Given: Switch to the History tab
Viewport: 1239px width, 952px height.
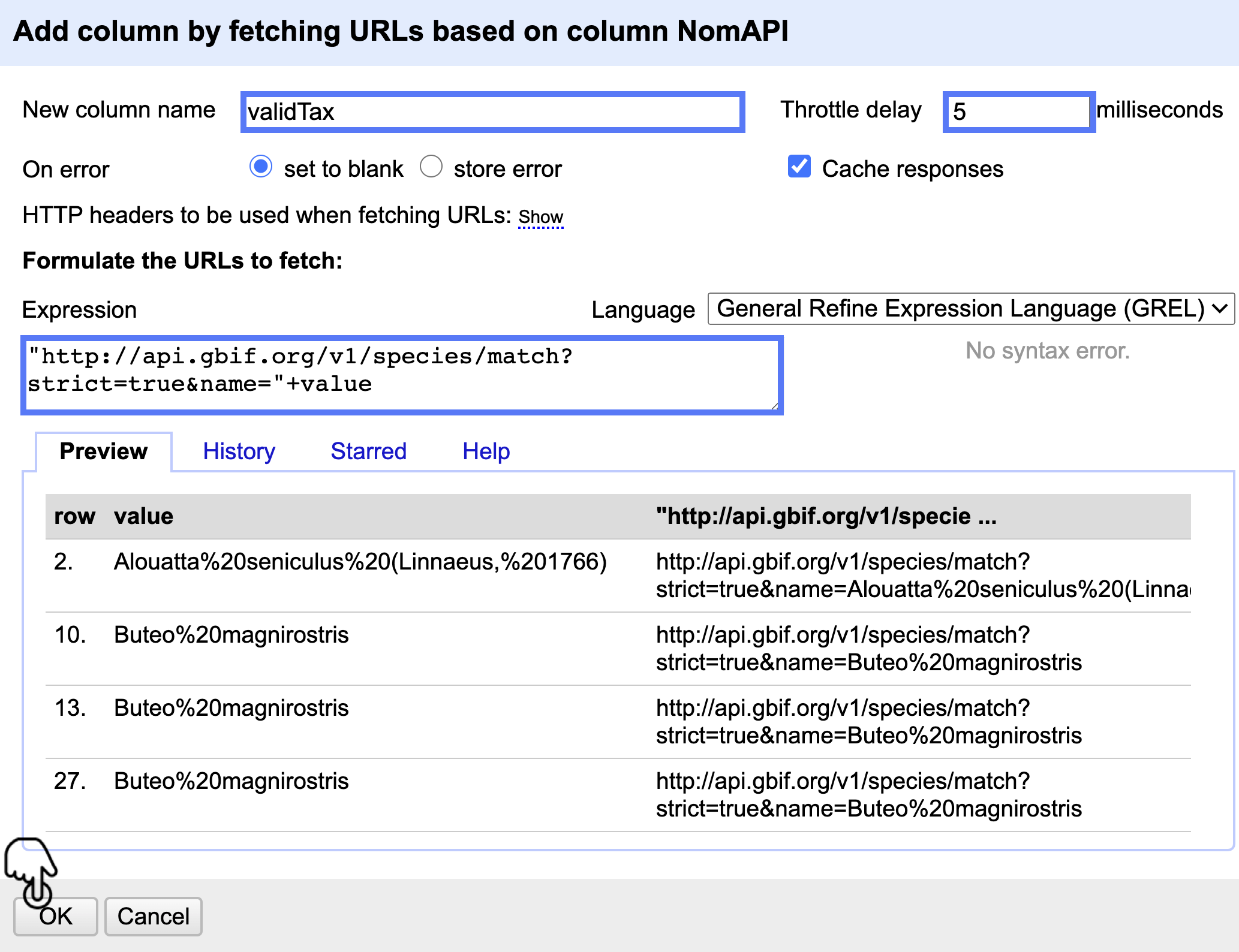Looking at the screenshot, I should [239, 451].
